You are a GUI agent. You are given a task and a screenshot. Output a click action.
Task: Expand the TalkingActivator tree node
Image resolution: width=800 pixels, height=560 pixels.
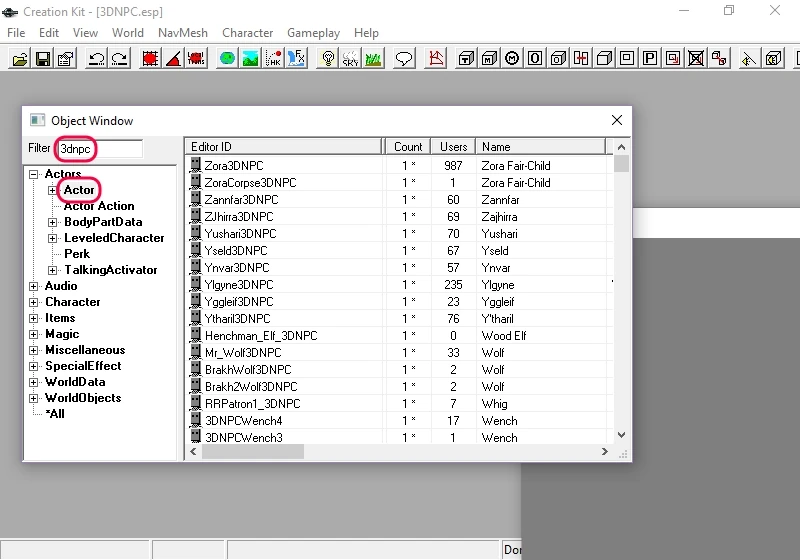(52, 270)
